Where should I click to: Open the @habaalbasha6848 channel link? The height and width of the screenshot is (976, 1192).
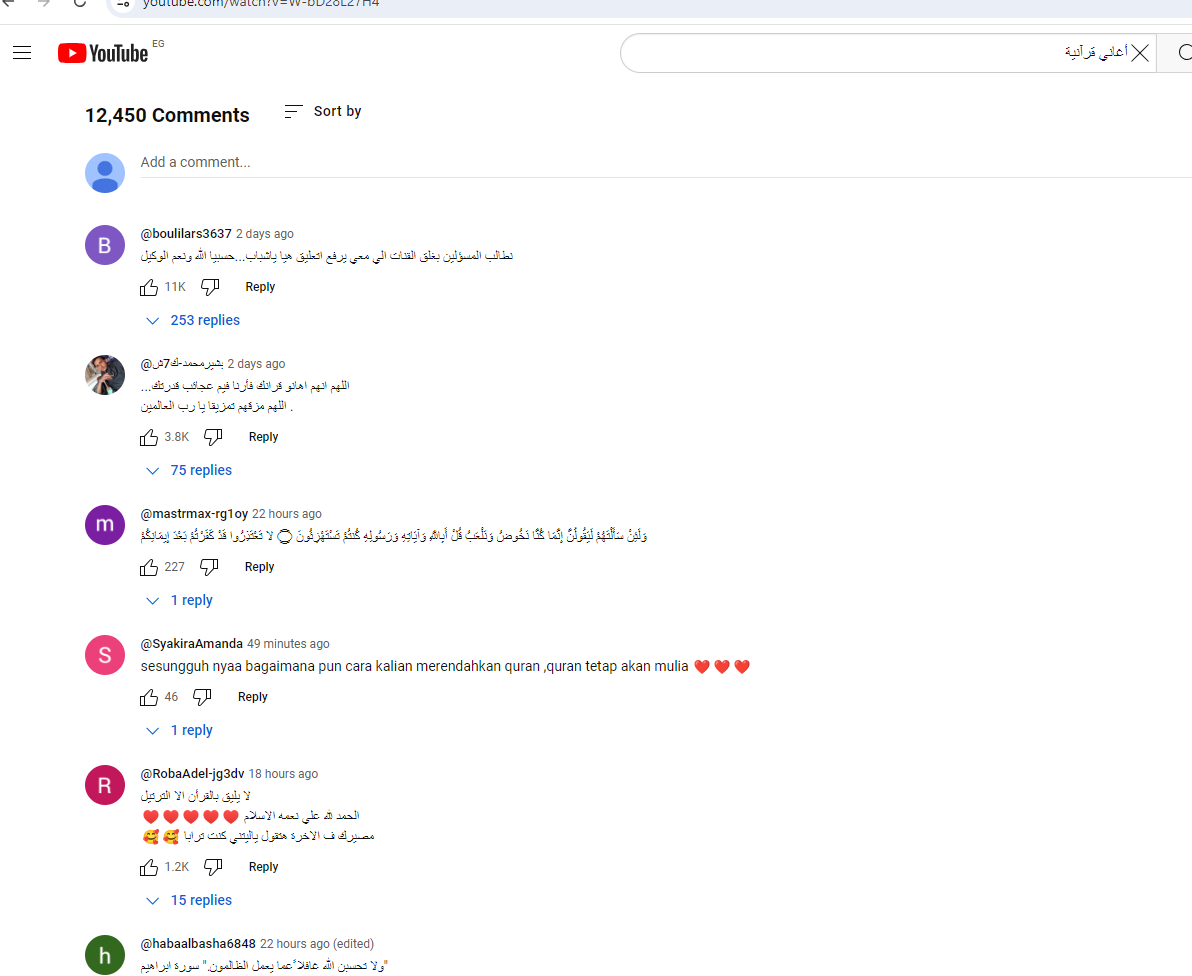198,944
